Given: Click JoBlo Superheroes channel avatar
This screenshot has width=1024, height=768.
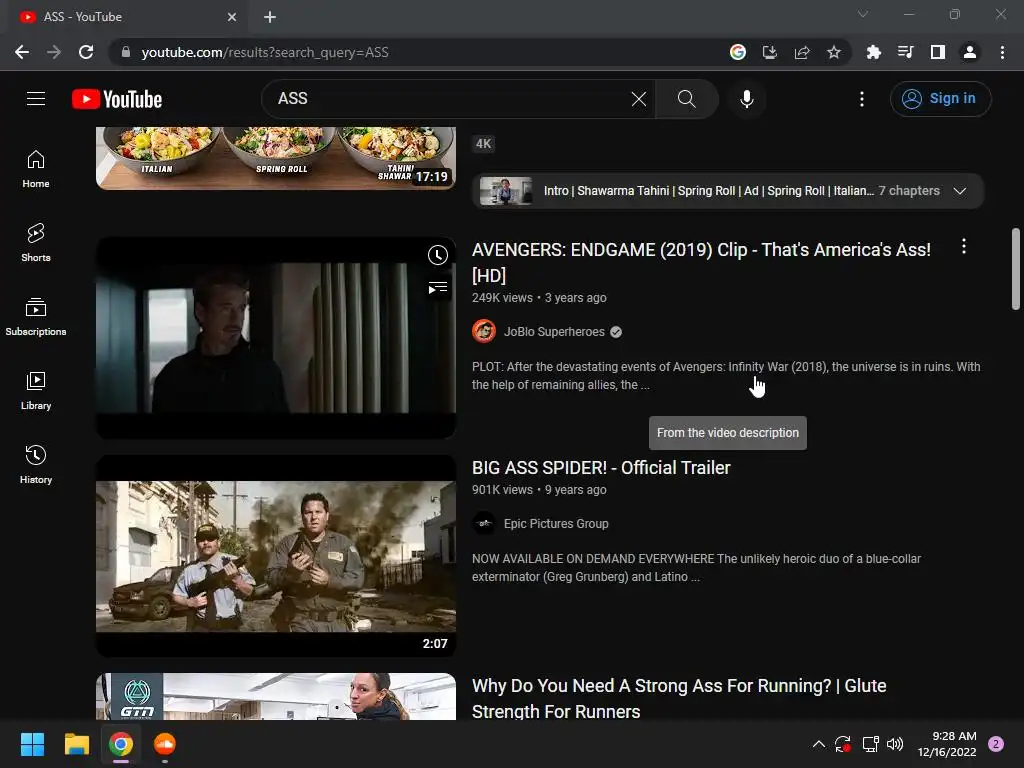Looking at the screenshot, I should pyautogui.click(x=484, y=331).
